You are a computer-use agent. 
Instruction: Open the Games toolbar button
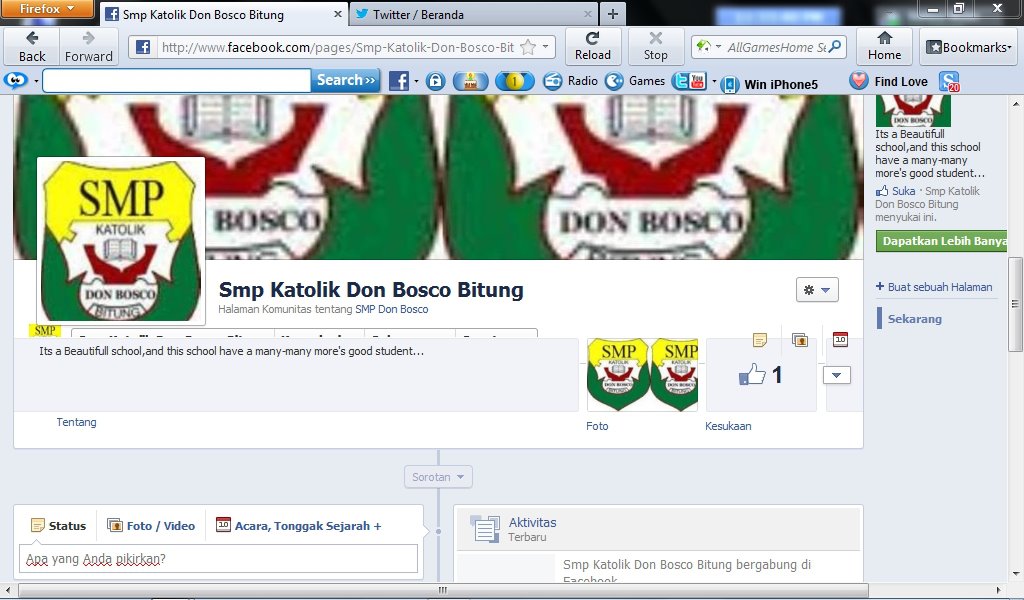pyautogui.click(x=635, y=81)
